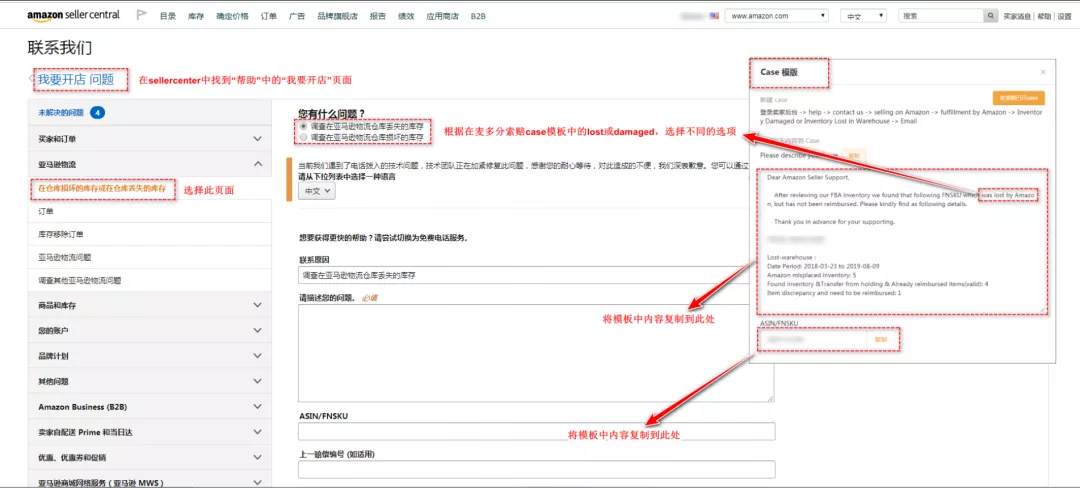Expand the 卖家自配送 Prime 和当日达 section

[150, 432]
